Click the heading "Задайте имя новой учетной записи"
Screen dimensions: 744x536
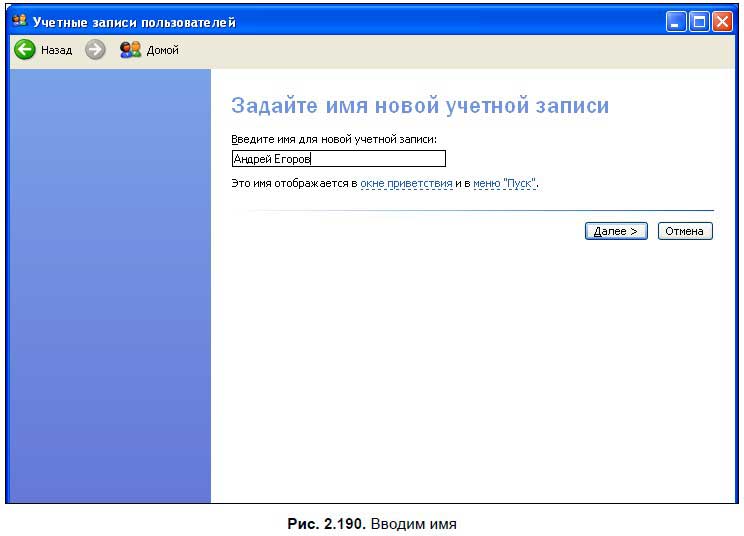[x=420, y=106]
